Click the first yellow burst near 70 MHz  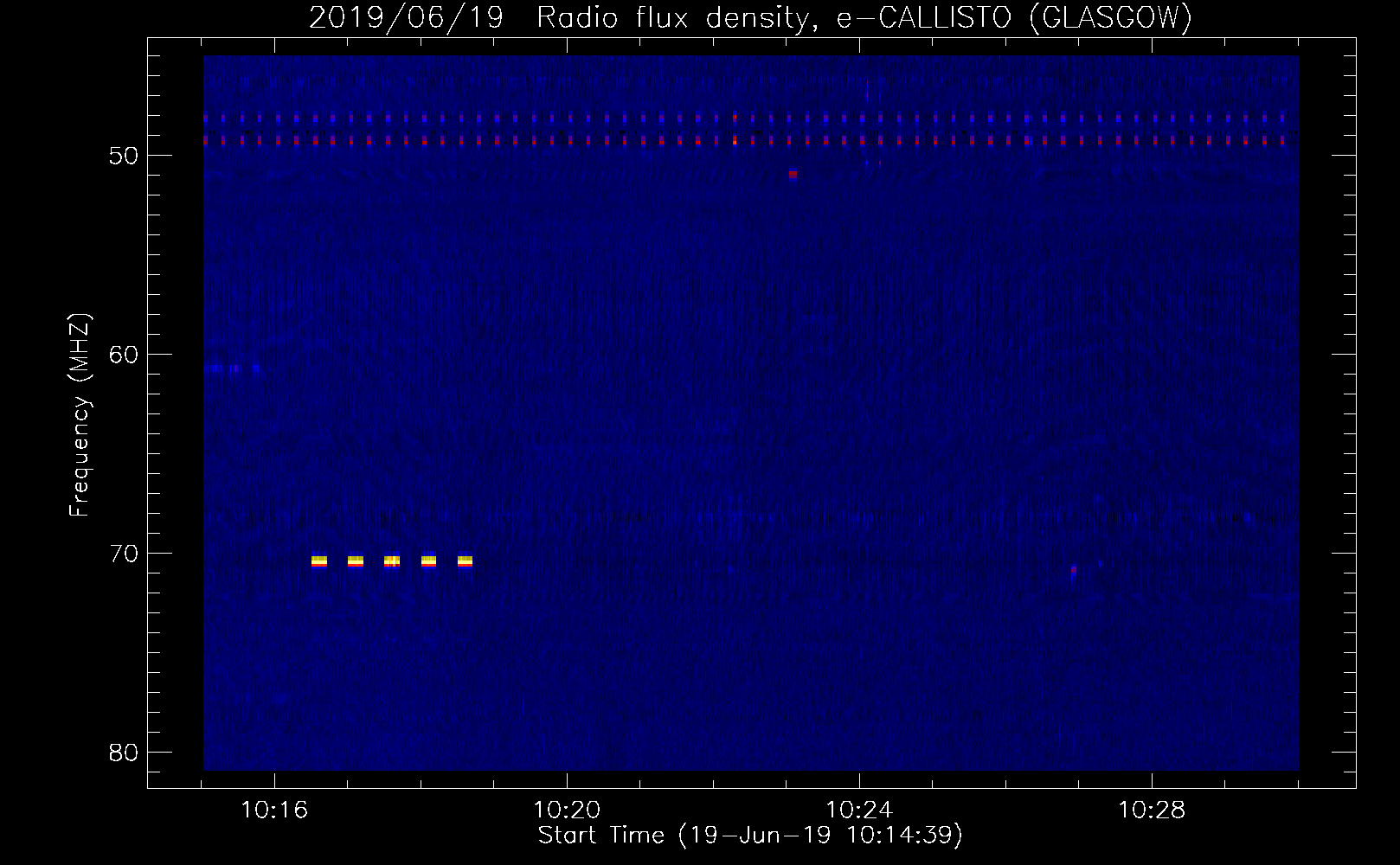pos(319,561)
